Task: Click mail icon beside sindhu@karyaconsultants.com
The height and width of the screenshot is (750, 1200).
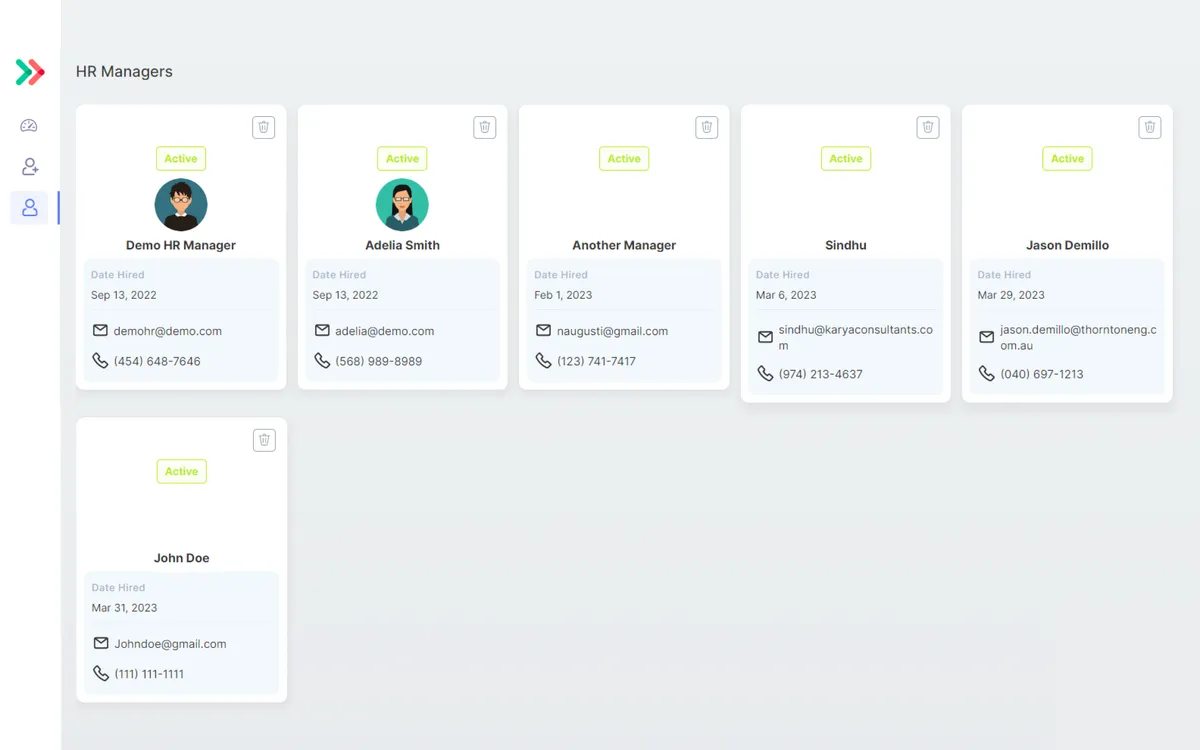Action: (765, 338)
